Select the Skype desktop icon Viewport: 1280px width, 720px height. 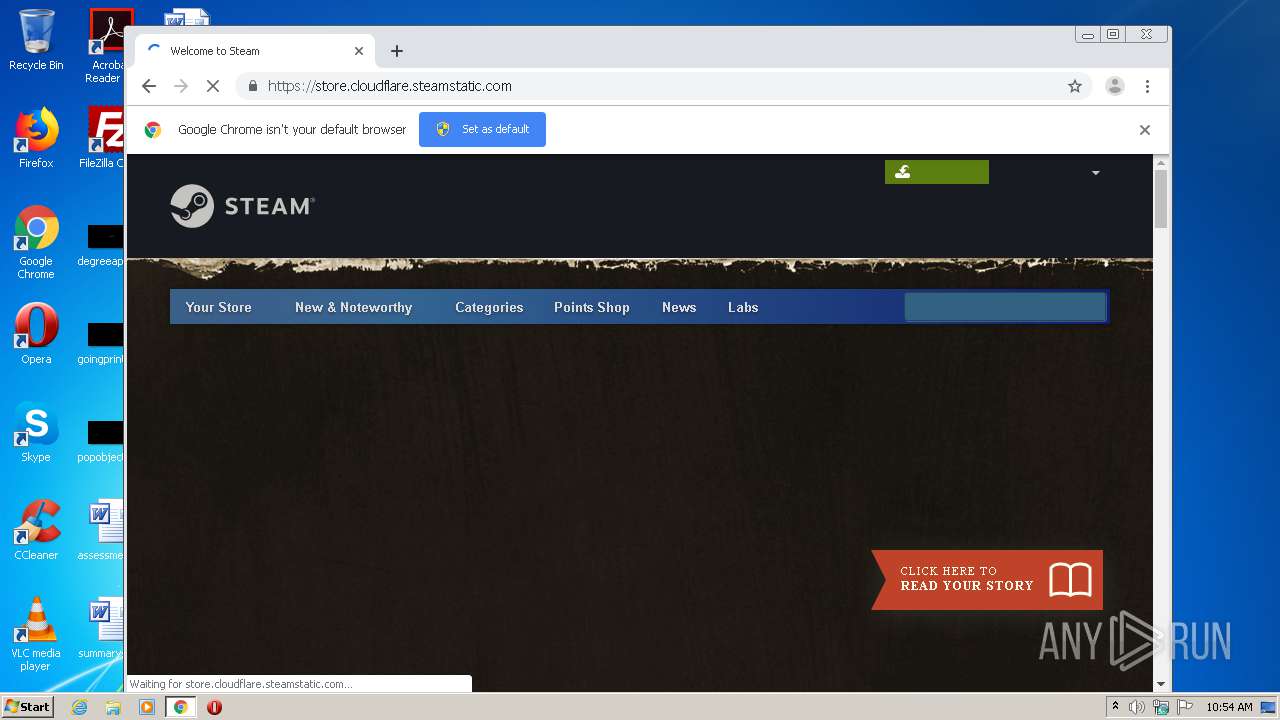(x=36, y=432)
